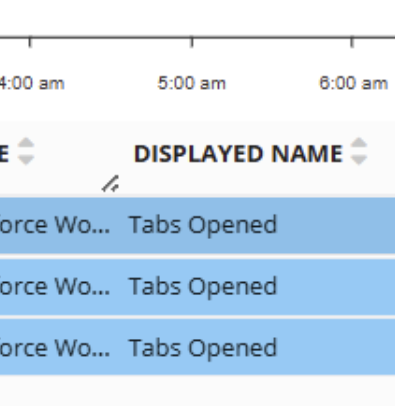Screen dimensions: 395x406
Task: Click truncated "orce Wo..." cell in second row
Action: pos(55,287)
